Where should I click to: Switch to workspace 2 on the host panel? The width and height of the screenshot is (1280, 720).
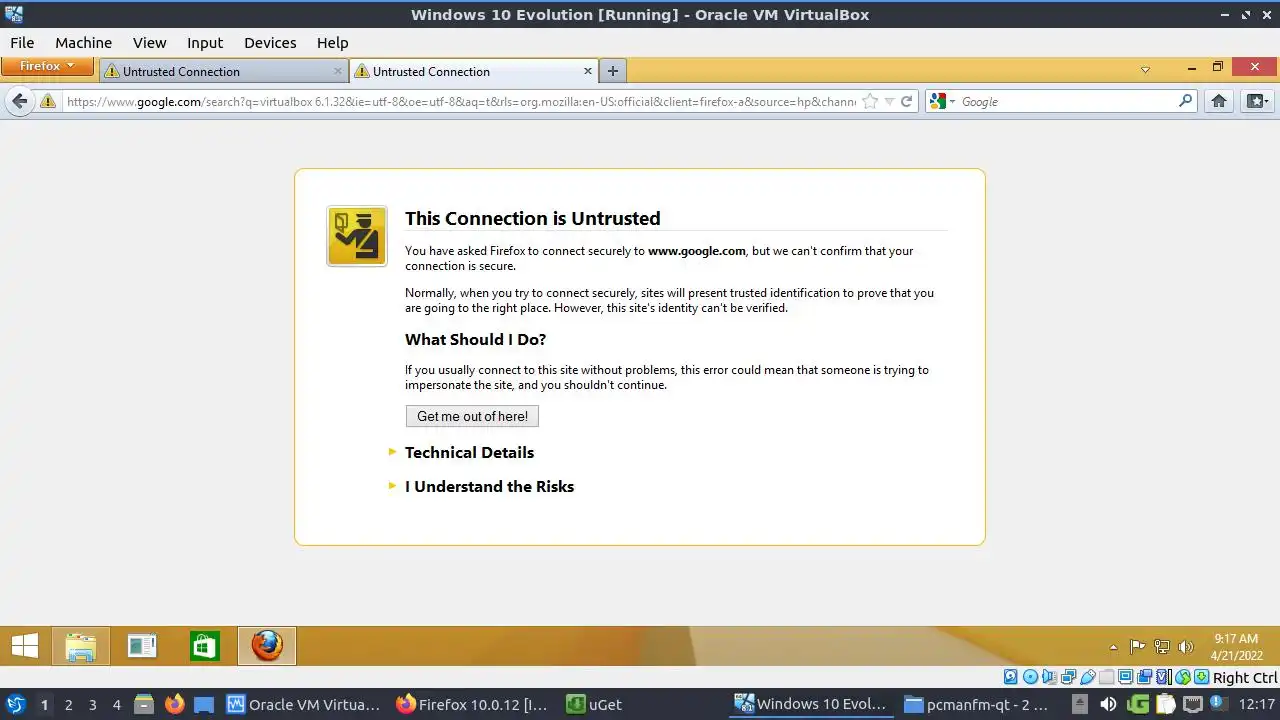(x=68, y=704)
